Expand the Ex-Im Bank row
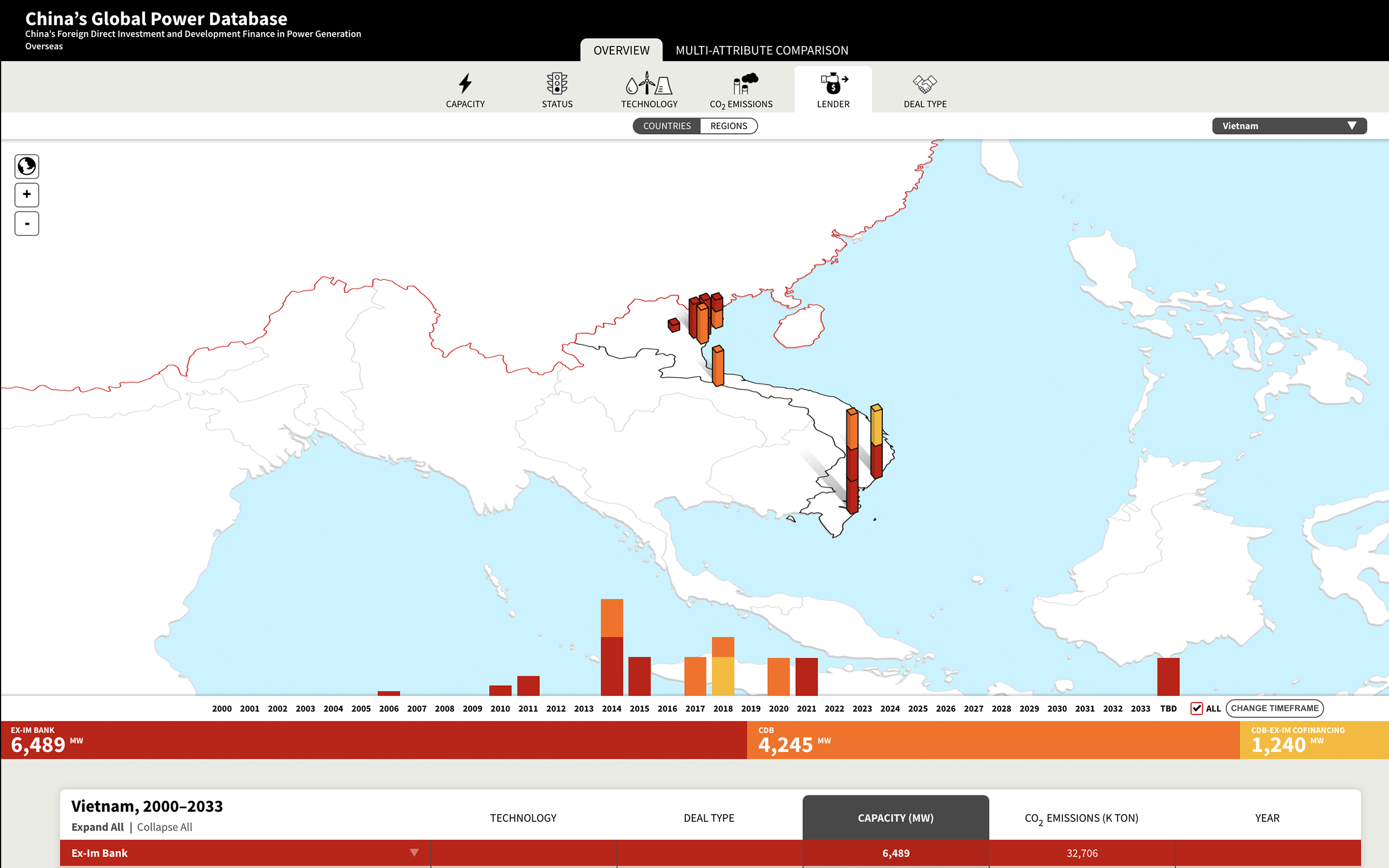The width and height of the screenshot is (1389, 868). click(415, 852)
